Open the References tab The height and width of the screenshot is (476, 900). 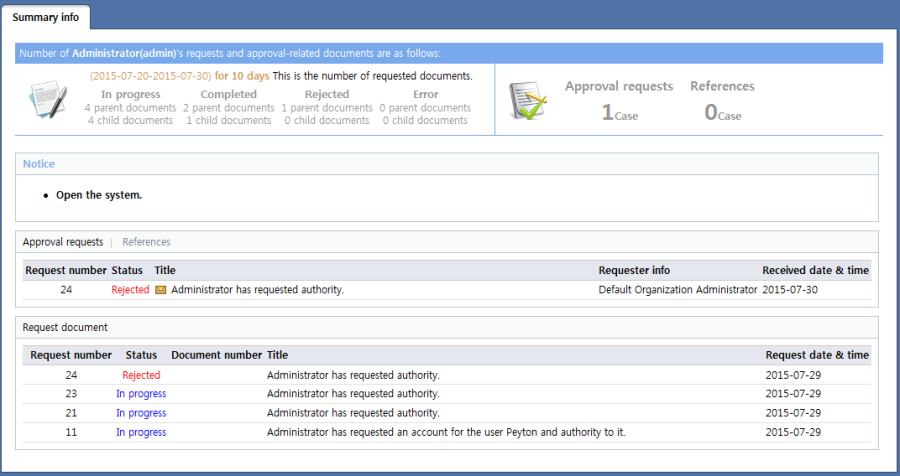coord(146,242)
